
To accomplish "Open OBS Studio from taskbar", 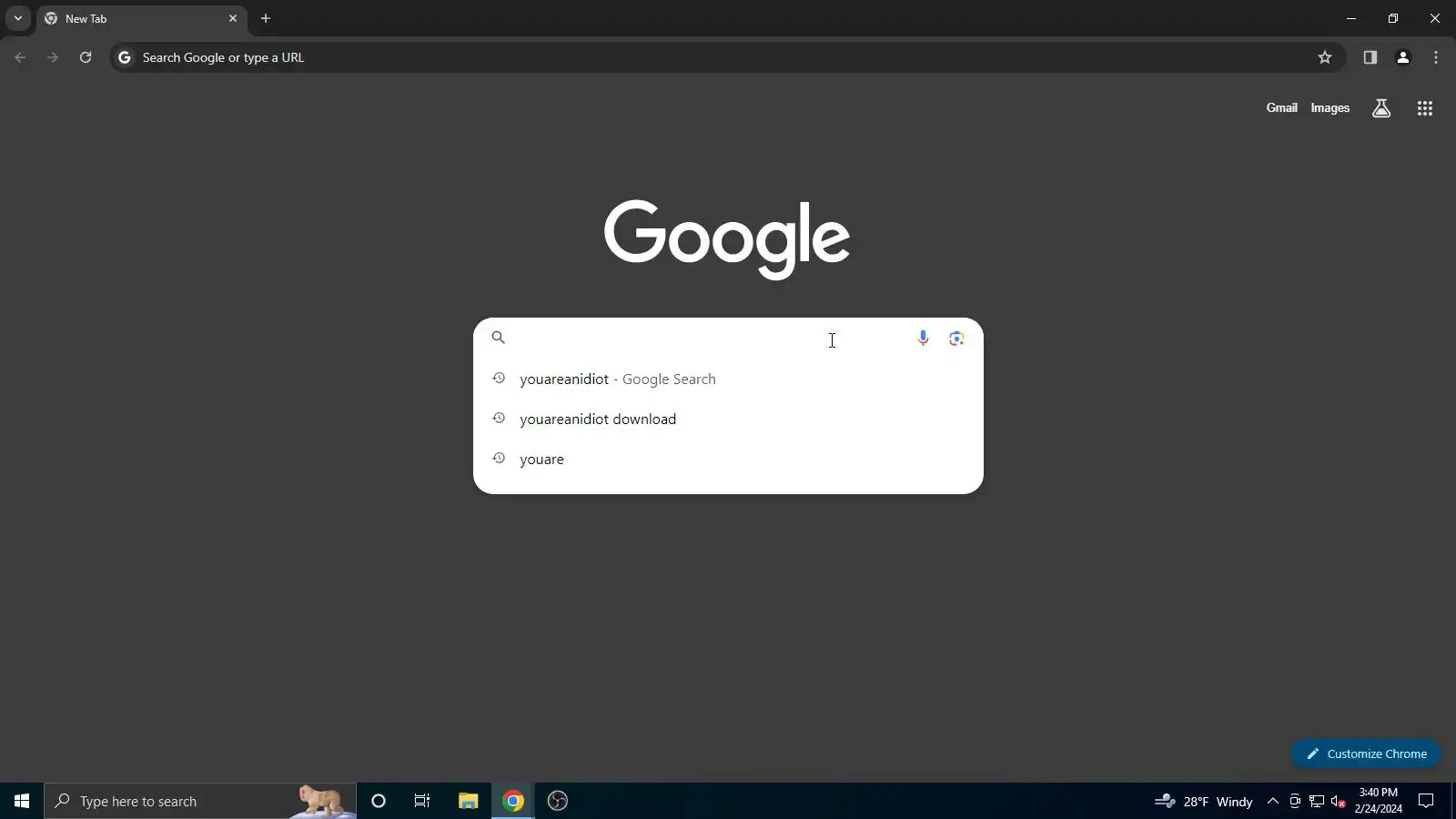I will [558, 801].
